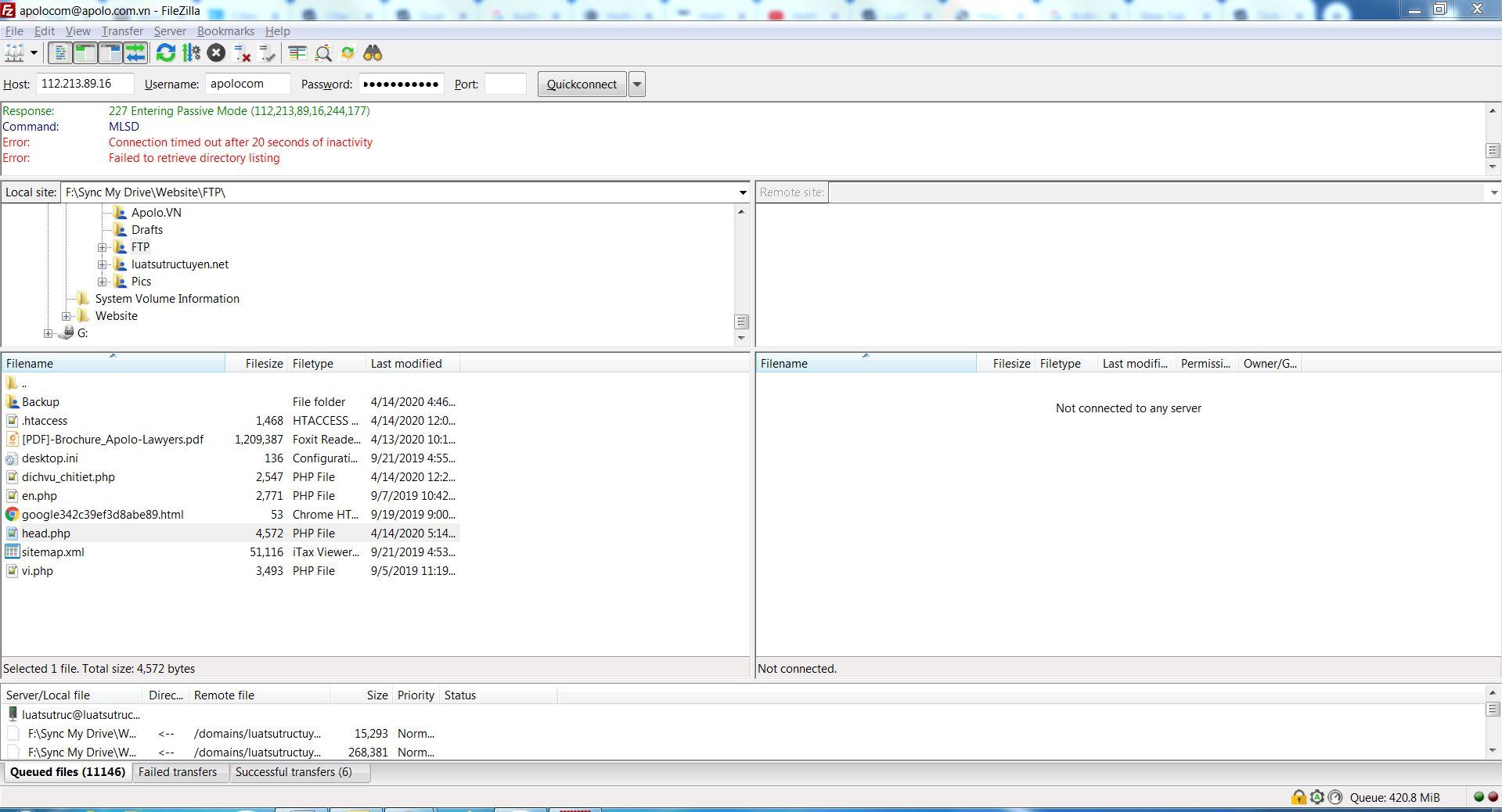Viewport: 1502px width, 812px height.
Task: Select the google342c39ef3d8abe89.html file
Action: pos(230,515)
